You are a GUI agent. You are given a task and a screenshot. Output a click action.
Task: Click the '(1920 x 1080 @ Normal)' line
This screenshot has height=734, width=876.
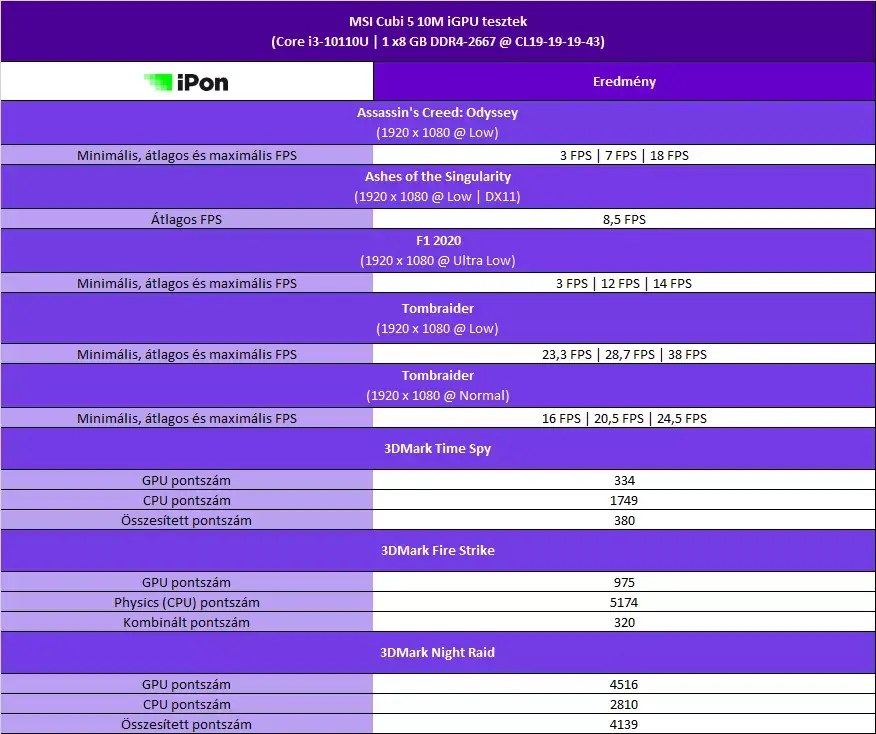(x=437, y=395)
